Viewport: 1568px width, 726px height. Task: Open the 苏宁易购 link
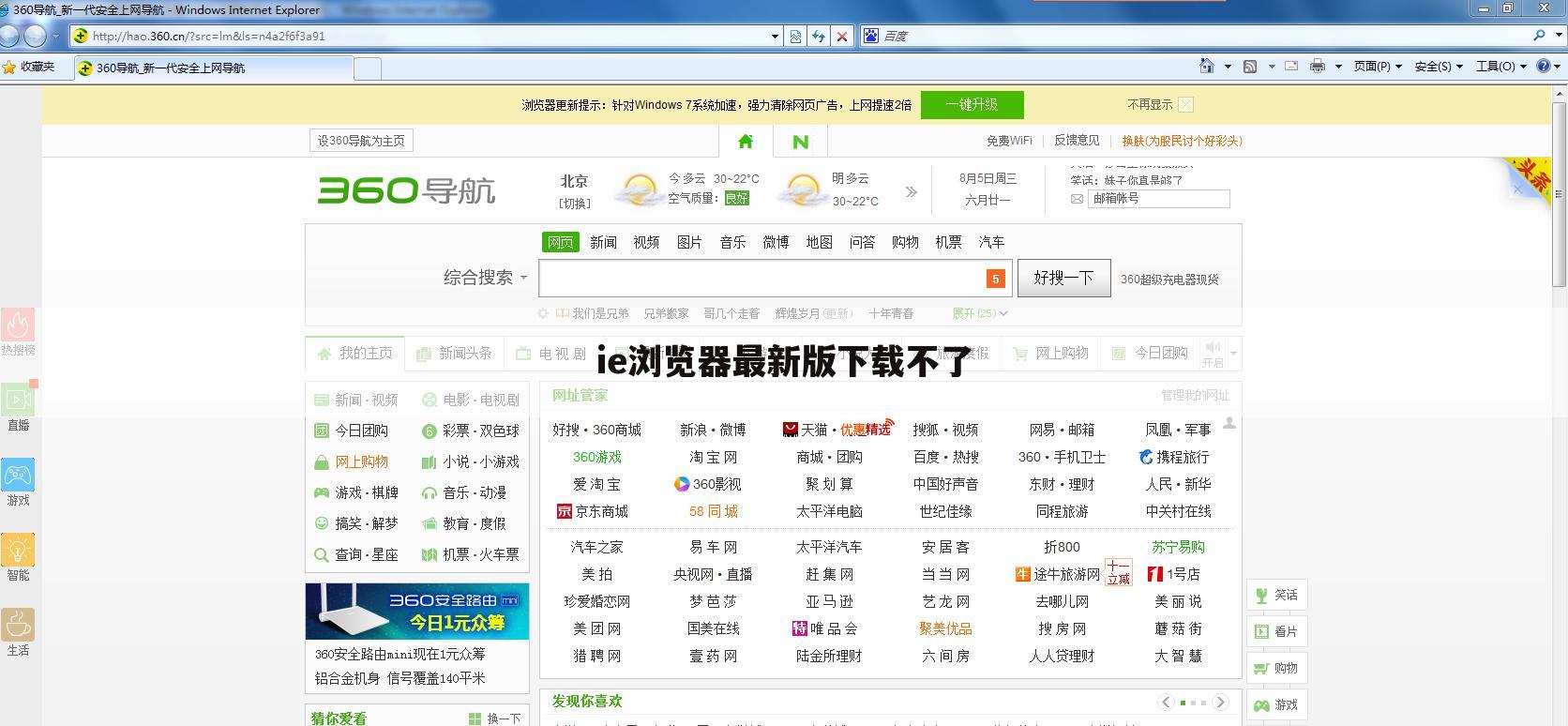(1178, 547)
